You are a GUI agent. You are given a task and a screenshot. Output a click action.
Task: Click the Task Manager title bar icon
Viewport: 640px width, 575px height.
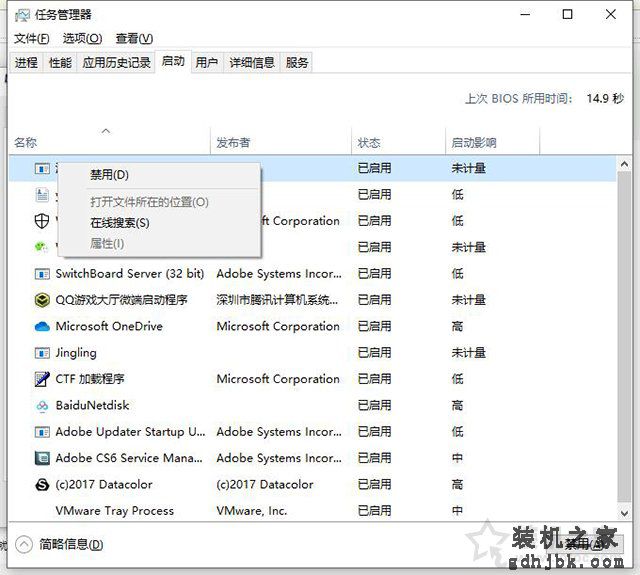[22, 15]
